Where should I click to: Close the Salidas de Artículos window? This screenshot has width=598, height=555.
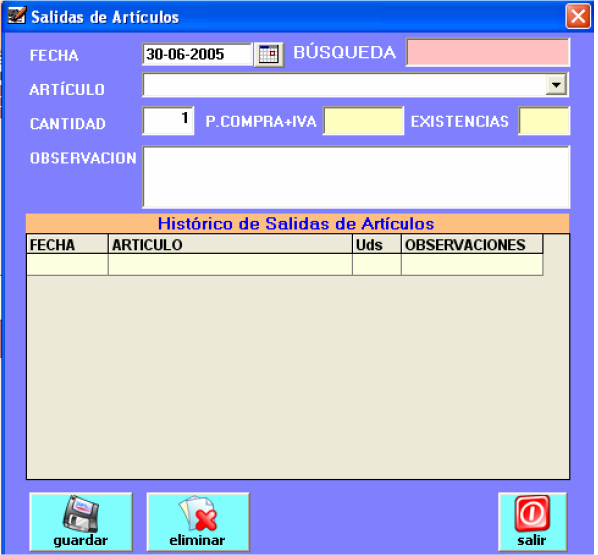click(x=578, y=16)
